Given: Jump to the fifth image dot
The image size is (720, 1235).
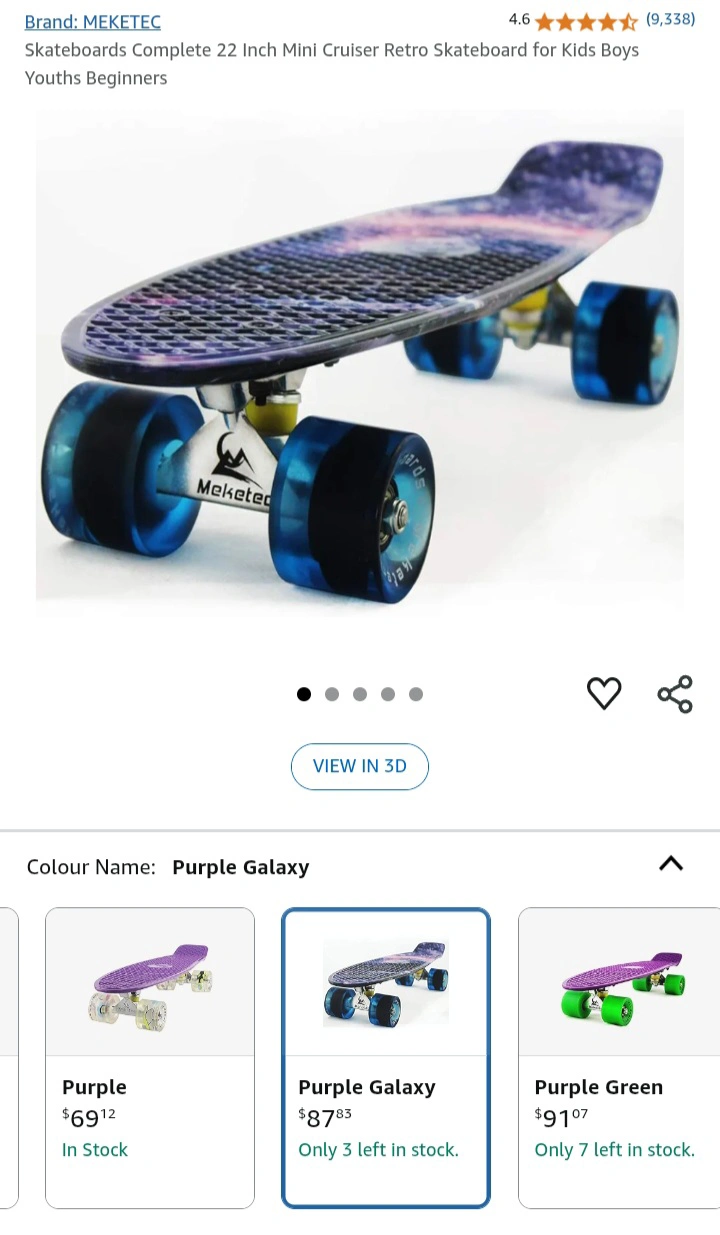Looking at the screenshot, I should [x=416, y=694].
